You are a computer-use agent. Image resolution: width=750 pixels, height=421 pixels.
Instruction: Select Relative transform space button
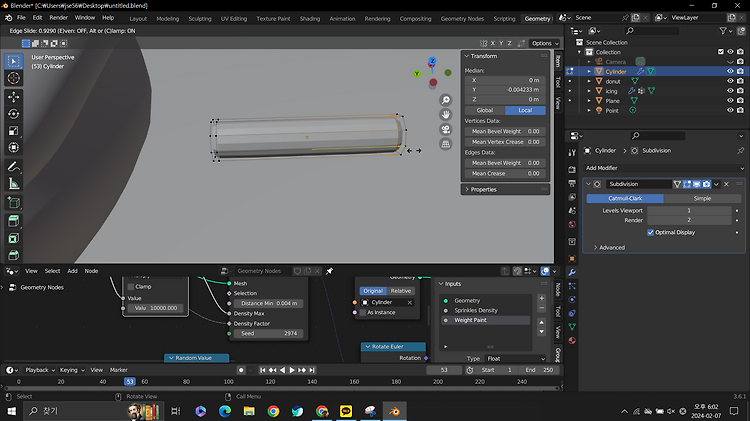[x=401, y=291]
